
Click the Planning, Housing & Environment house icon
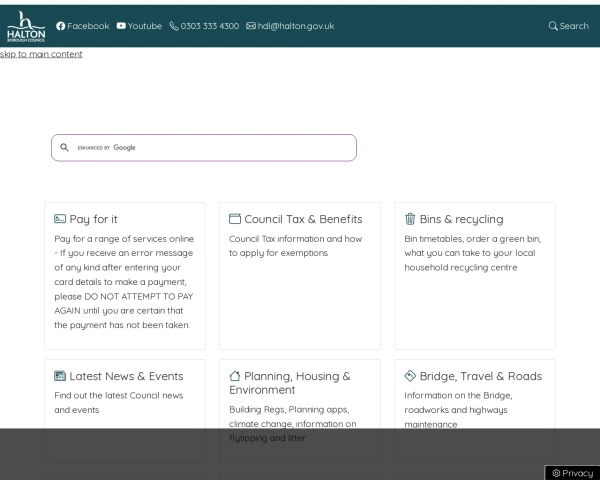[x=235, y=376]
